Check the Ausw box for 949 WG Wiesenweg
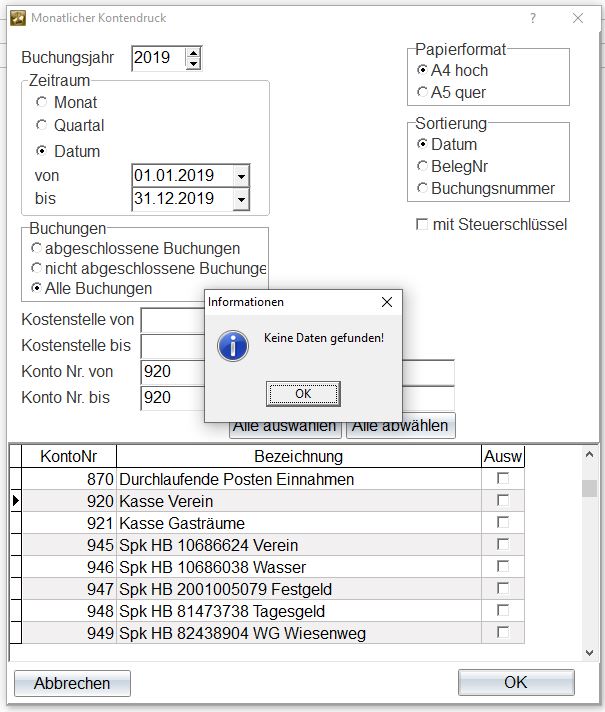This screenshot has width=605, height=712. coord(503,632)
